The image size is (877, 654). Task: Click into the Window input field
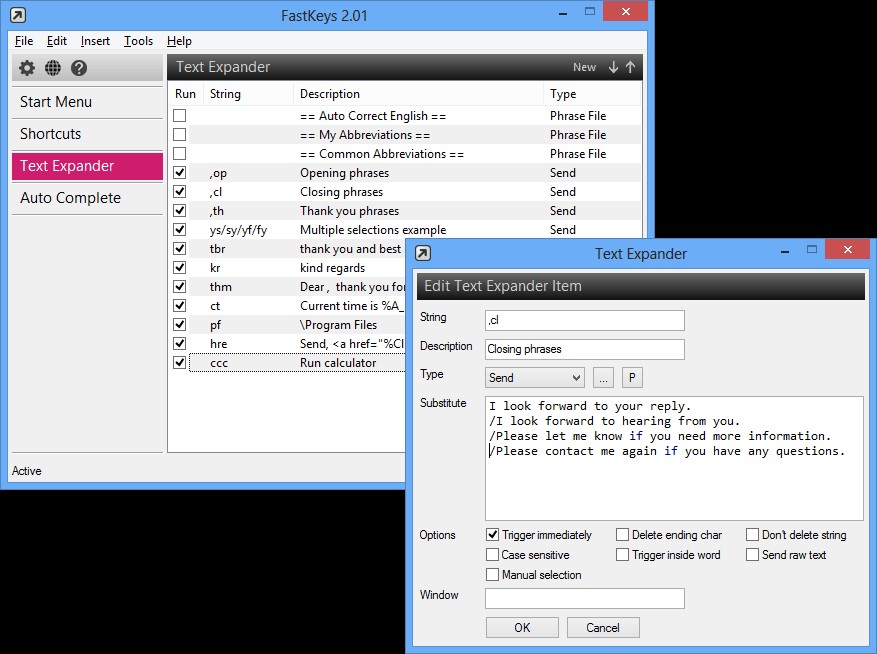tap(584, 598)
